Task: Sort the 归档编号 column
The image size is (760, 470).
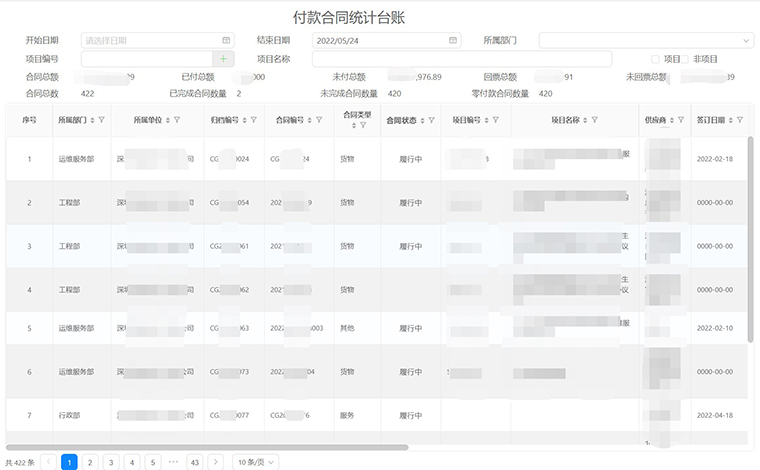Action: click(246, 120)
